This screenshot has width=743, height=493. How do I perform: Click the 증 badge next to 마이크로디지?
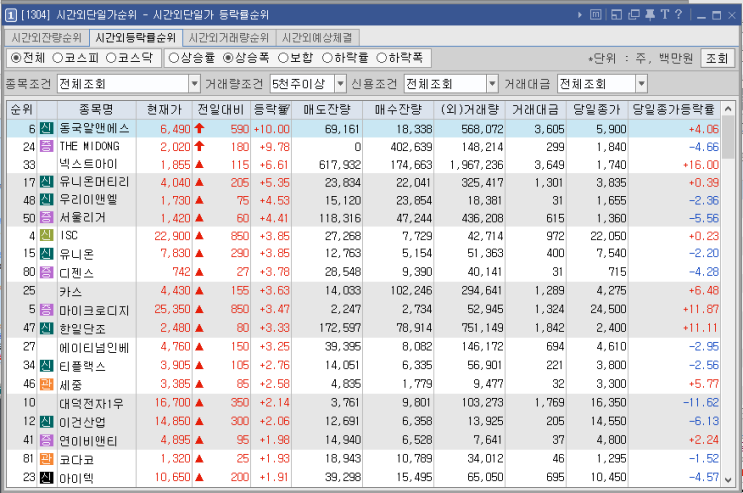[x=46, y=310]
